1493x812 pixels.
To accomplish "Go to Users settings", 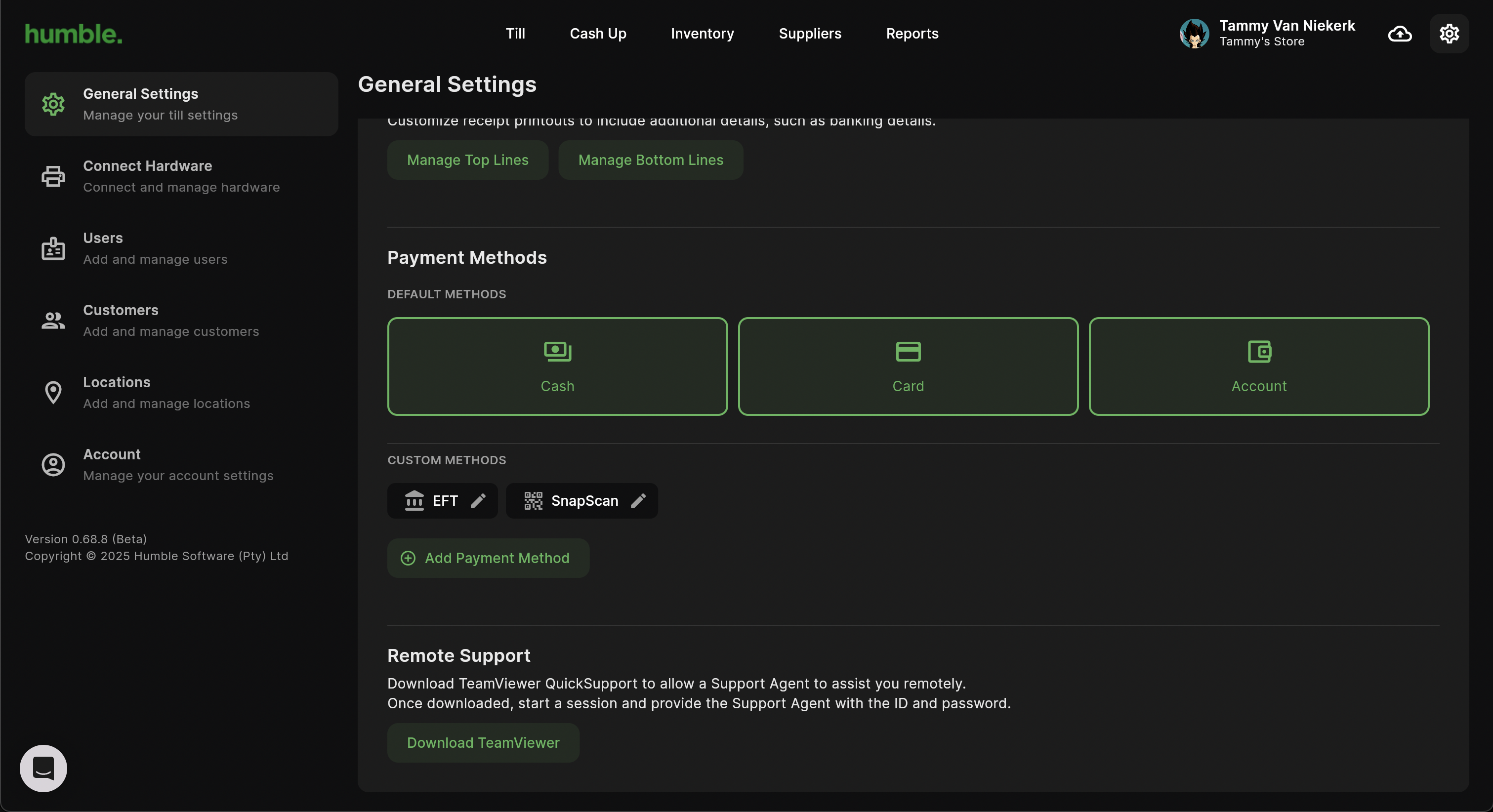I will pyautogui.click(x=181, y=248).
